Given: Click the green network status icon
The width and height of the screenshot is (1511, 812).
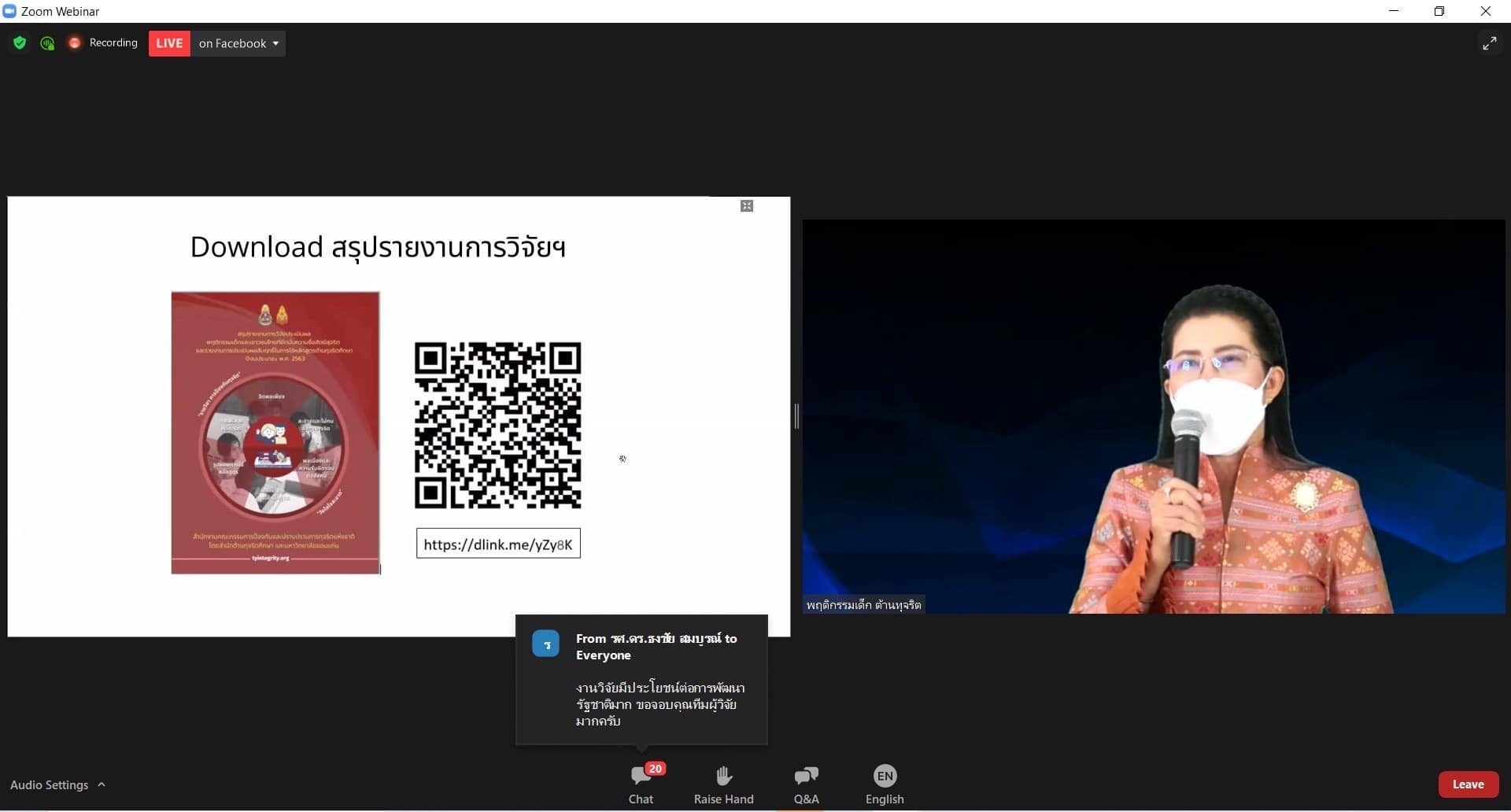Looking at the screenshot, I should point(47,43).
